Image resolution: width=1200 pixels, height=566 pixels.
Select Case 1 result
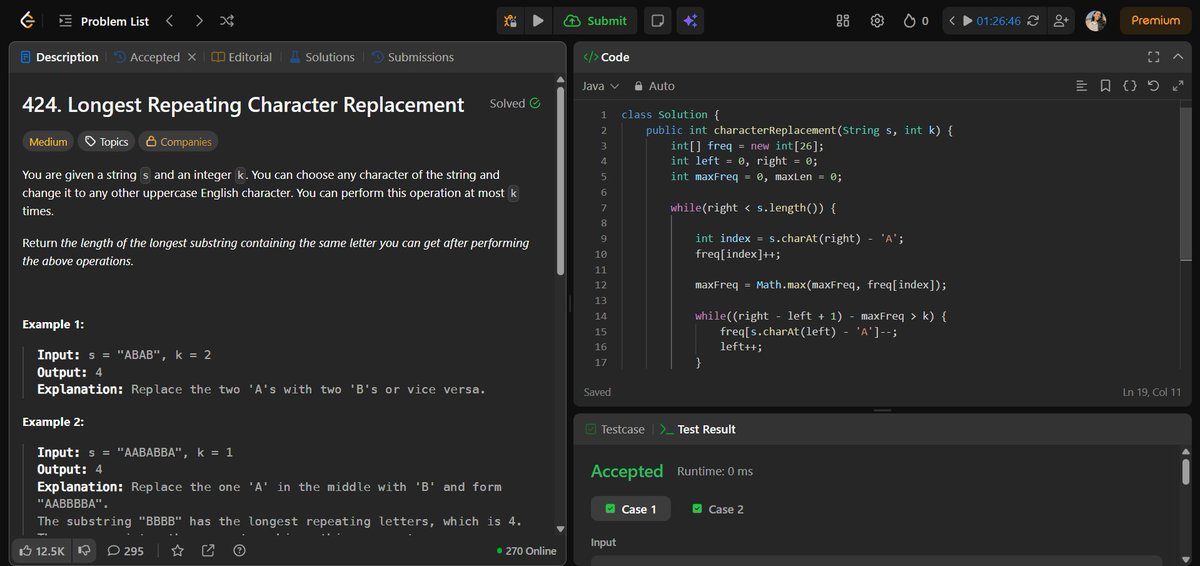tap(630, 509)
